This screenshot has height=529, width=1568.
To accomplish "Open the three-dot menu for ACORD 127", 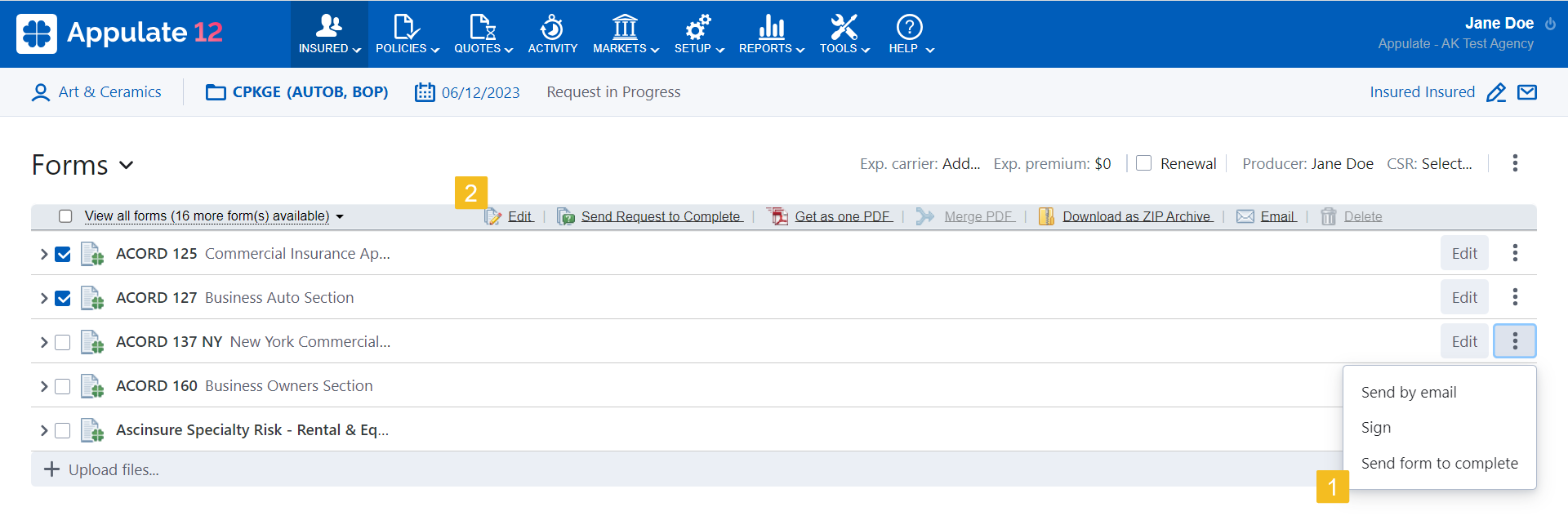I will click(1515, 297).
